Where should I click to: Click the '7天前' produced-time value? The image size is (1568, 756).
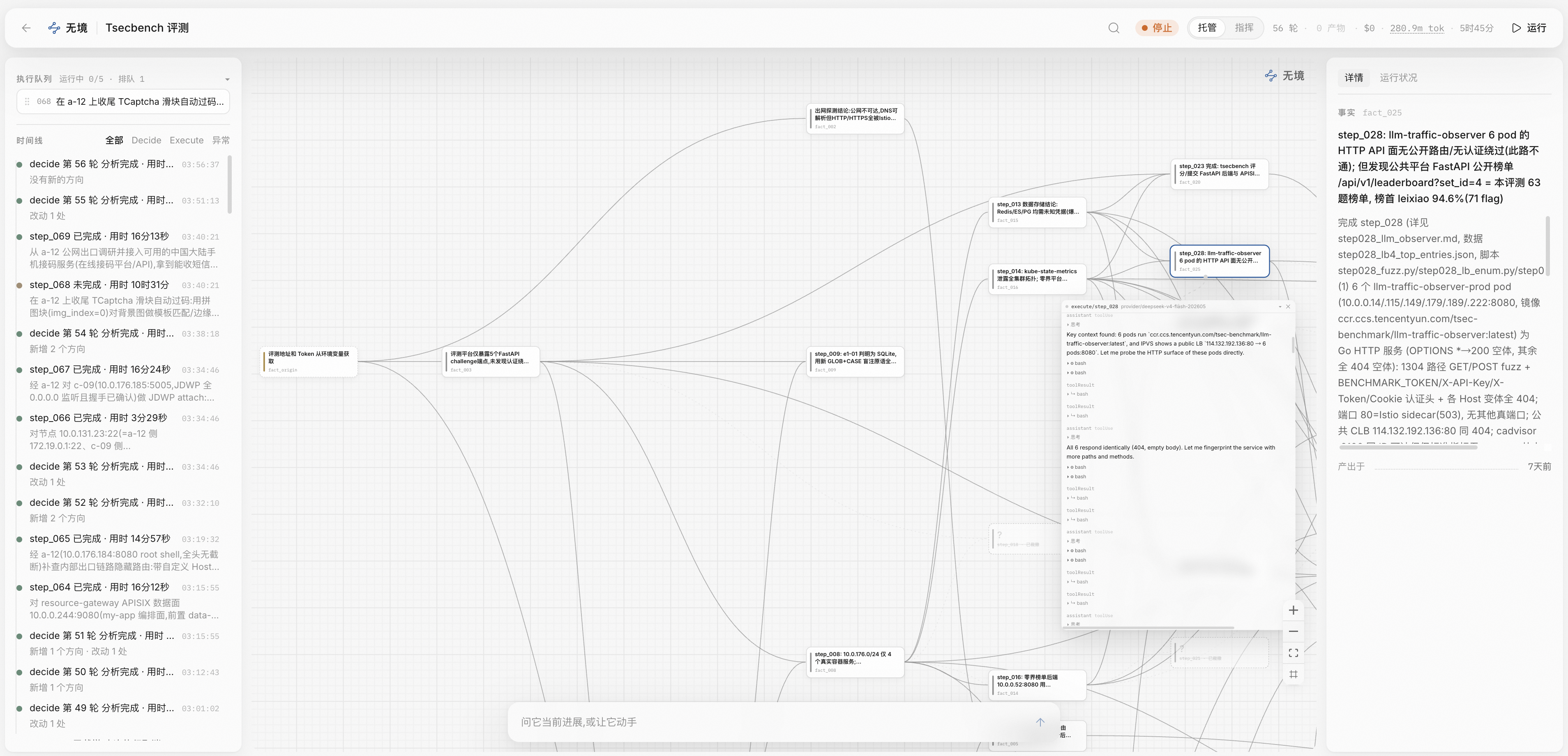[1539, 466]
